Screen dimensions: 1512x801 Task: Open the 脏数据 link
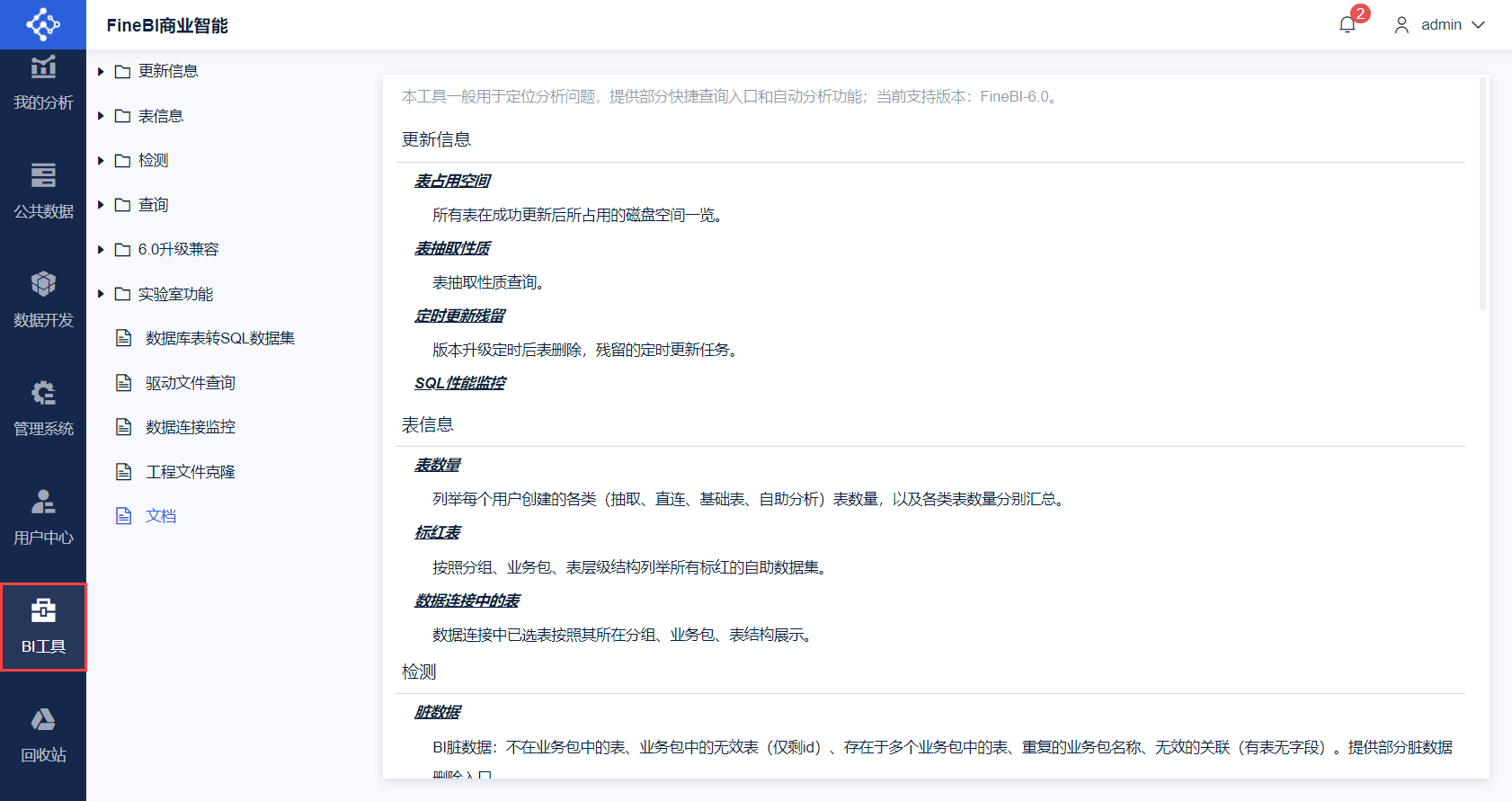pyautogui.click(x=437, y=712)
